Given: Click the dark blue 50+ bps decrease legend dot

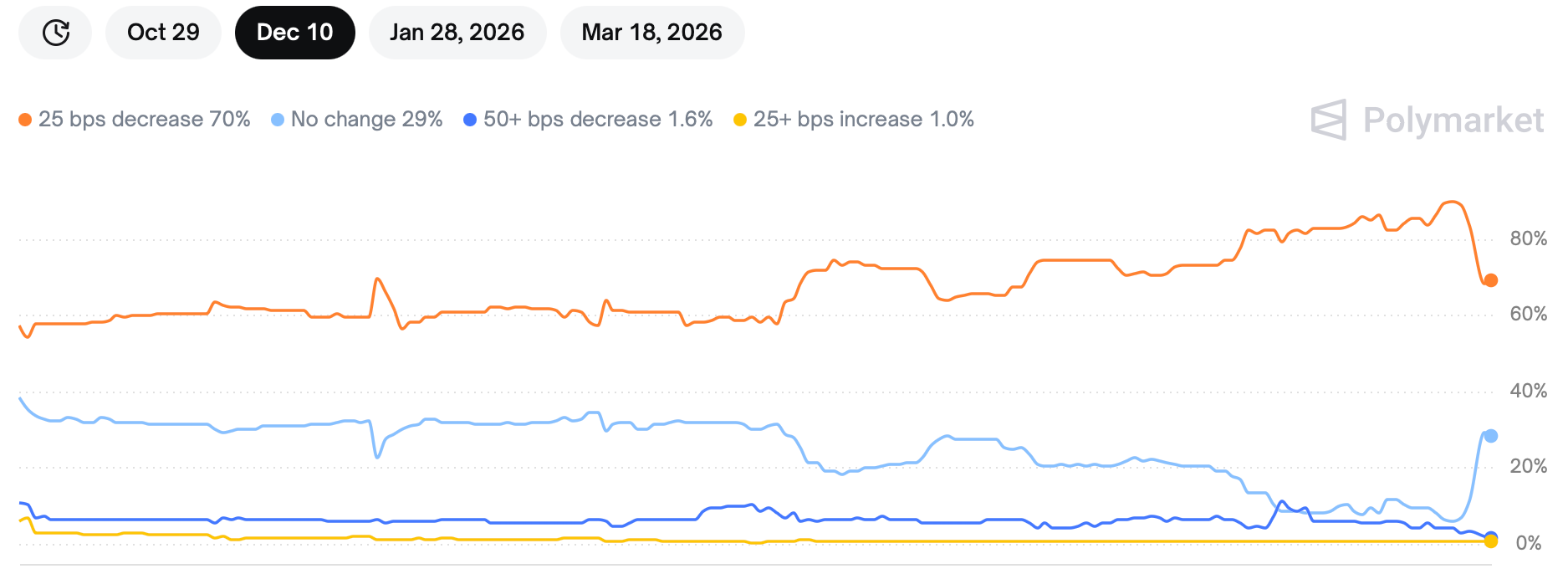Looking at the screenshot, I should (470, 120).
